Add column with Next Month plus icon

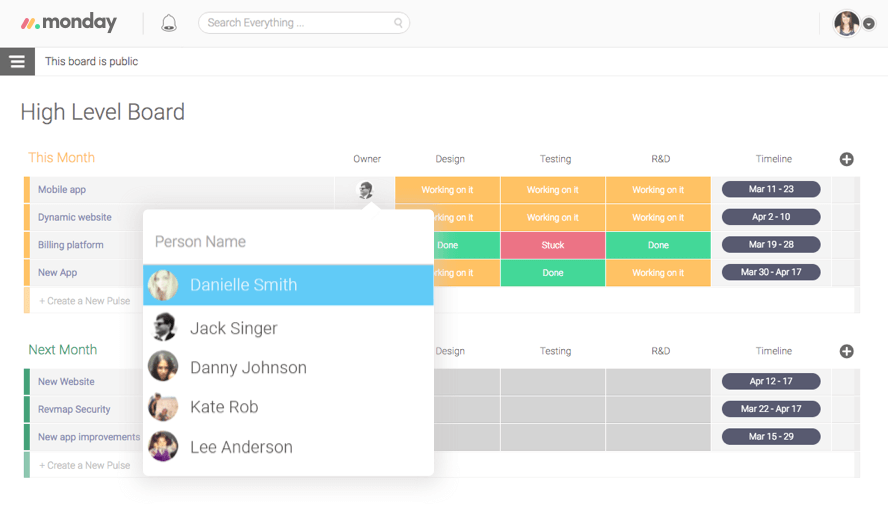click(x=846, y=351)
